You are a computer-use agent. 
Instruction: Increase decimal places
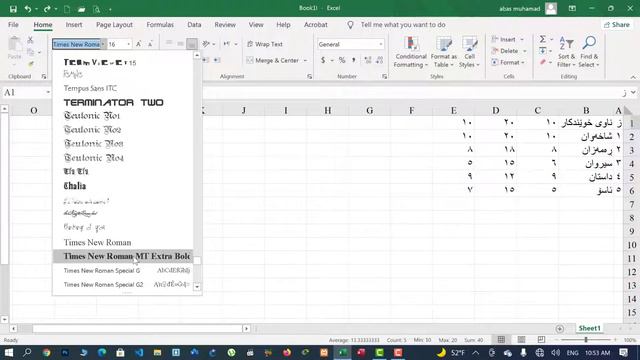click(x=368, y=60)
